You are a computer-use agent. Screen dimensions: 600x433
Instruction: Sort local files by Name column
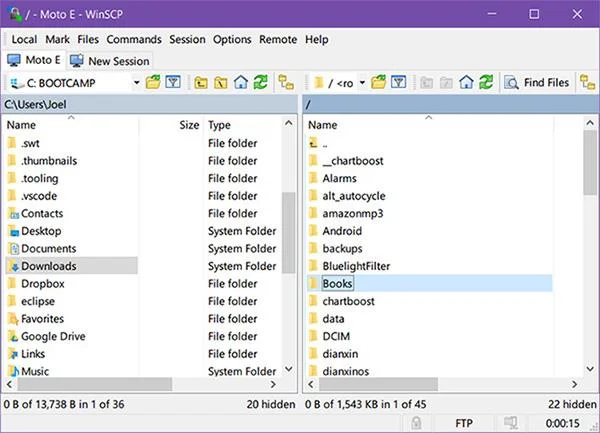(x=71, y=125)
